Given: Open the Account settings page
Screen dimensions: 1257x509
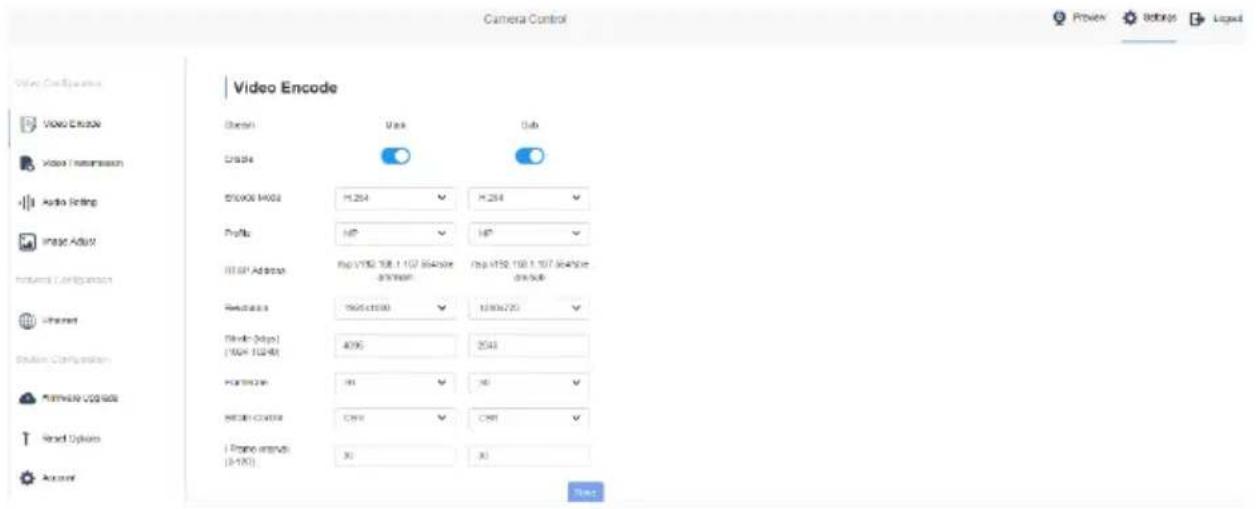Looking at the screenshot, I should point(50,478).
